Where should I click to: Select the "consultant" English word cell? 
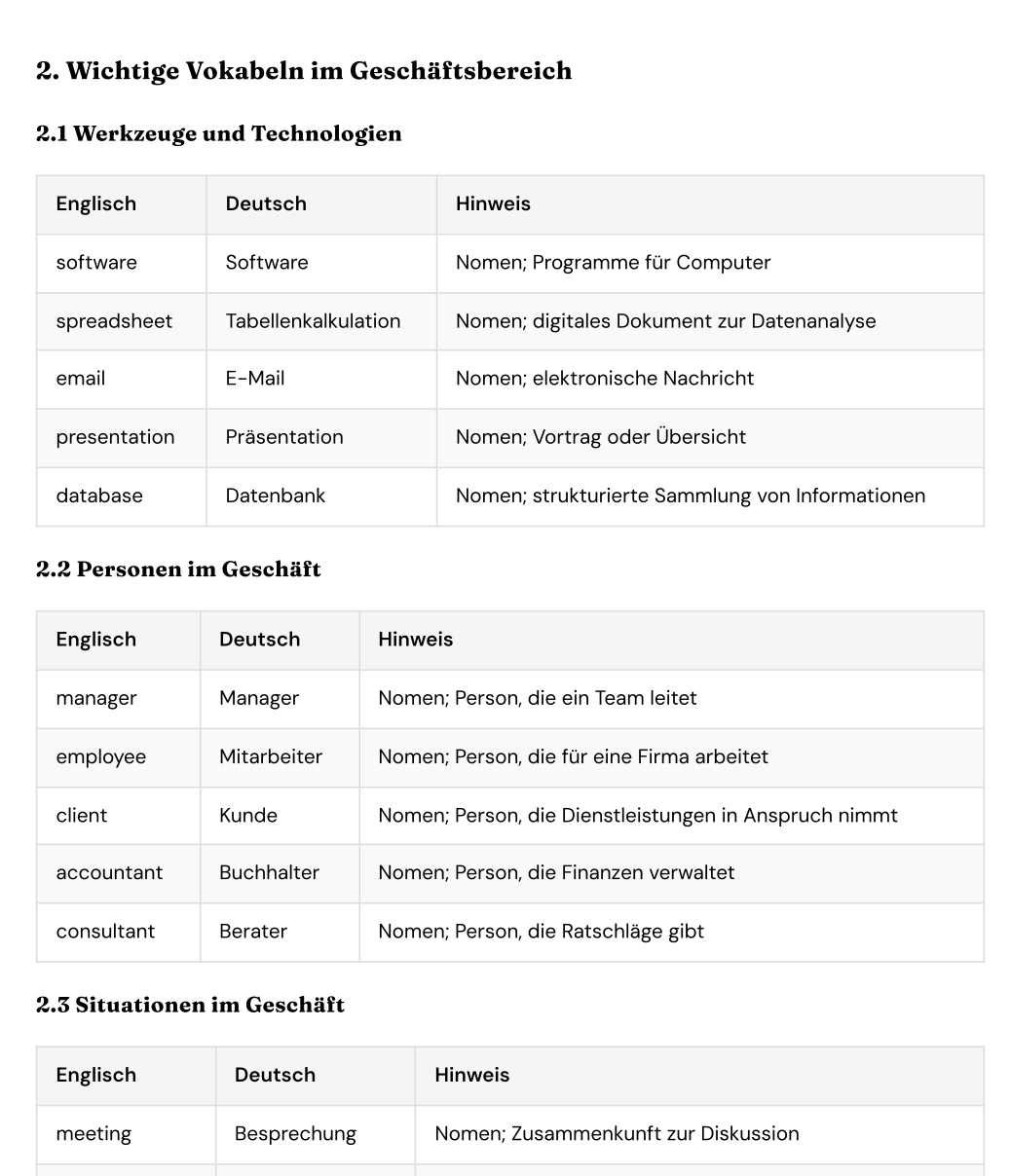tap(105, 932)
